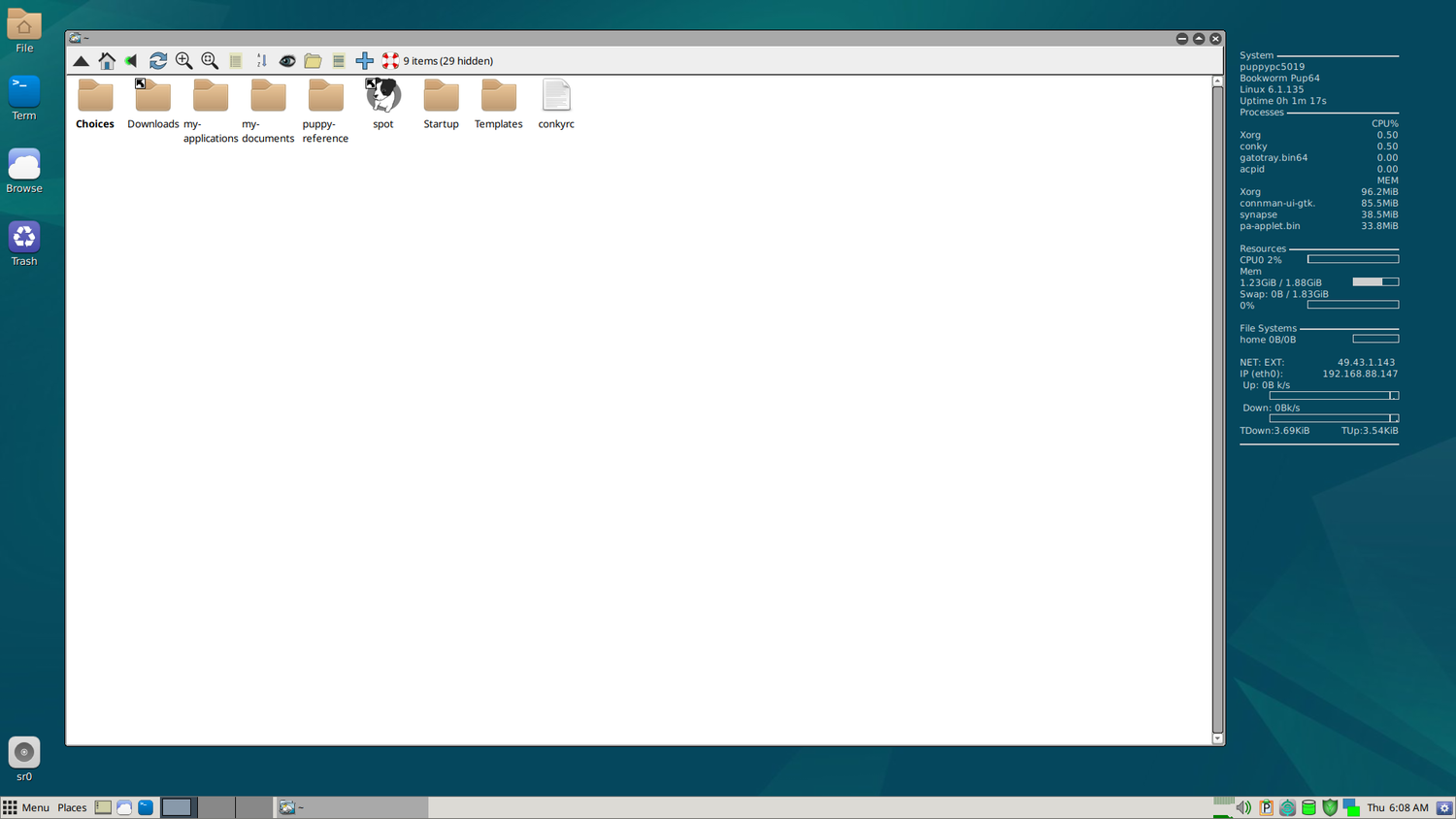Screen dimensions: 1456x819
Task: Switch to first virtual desktop
Action: (x=177, y=807)
